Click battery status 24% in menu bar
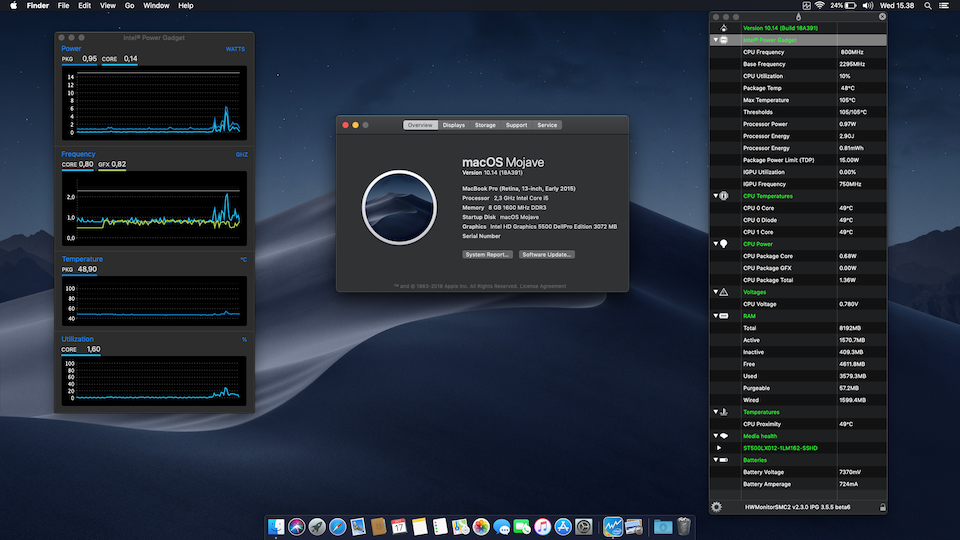 tap(843, 6)
